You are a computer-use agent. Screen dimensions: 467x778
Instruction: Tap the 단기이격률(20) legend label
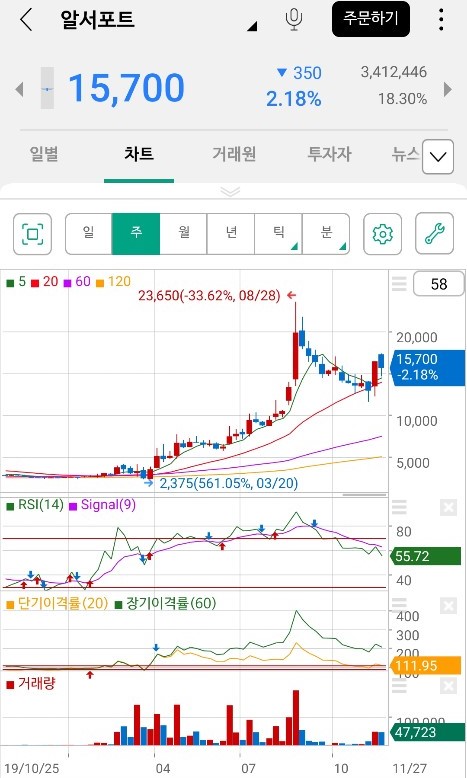tap(57, 603)
